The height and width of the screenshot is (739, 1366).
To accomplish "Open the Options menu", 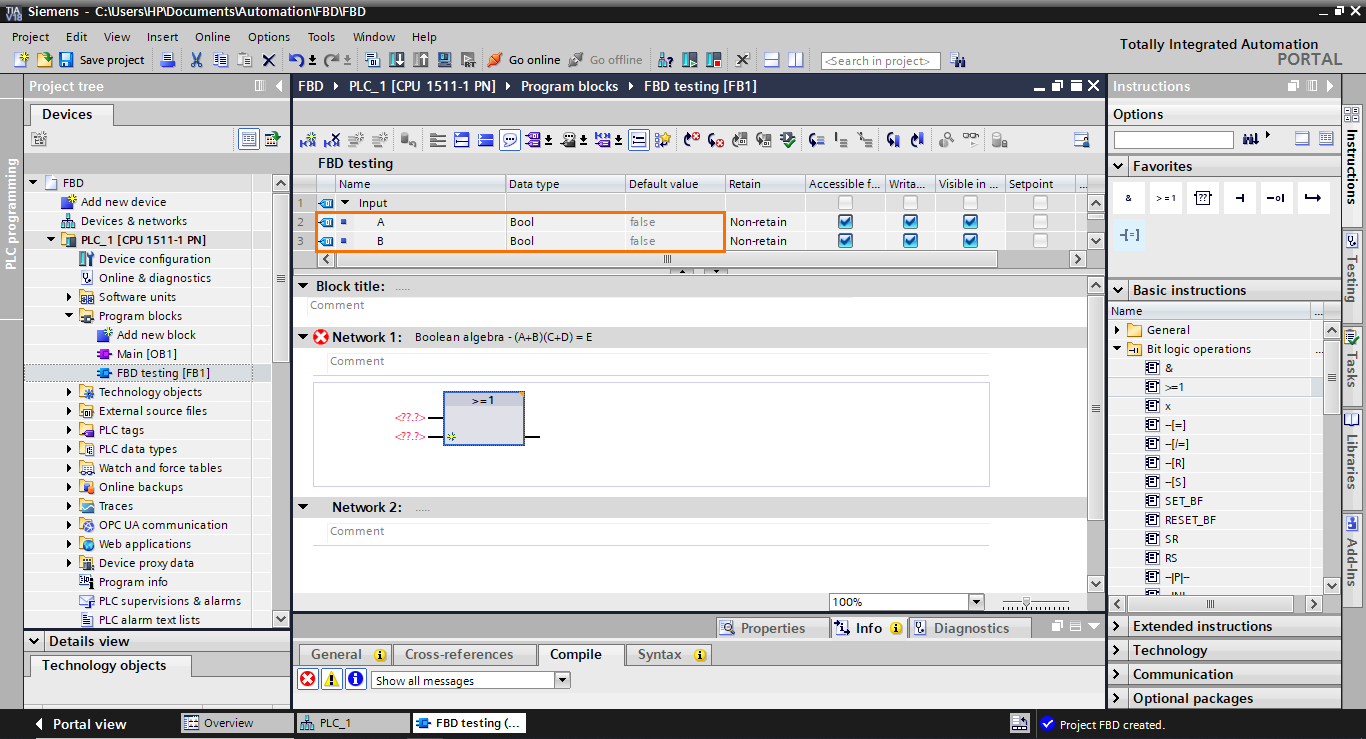I will (268, 36).
